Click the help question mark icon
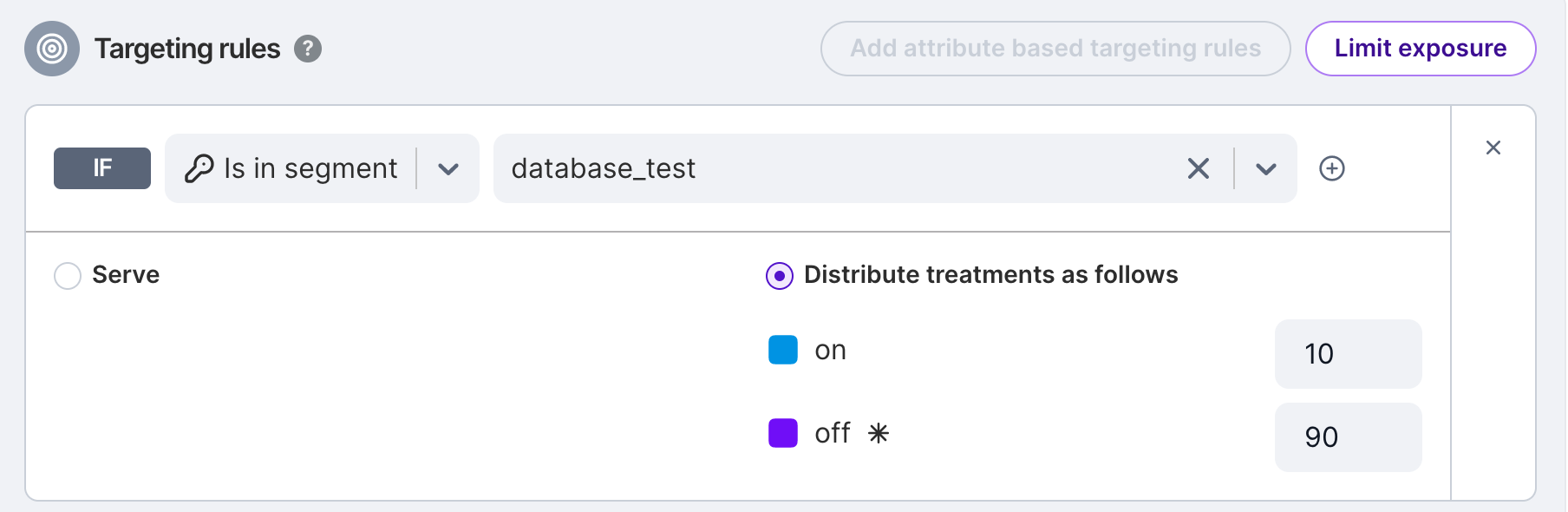The height and width of the screenshot is (512, 1568). pyautogui.click(x=308, y=49)
